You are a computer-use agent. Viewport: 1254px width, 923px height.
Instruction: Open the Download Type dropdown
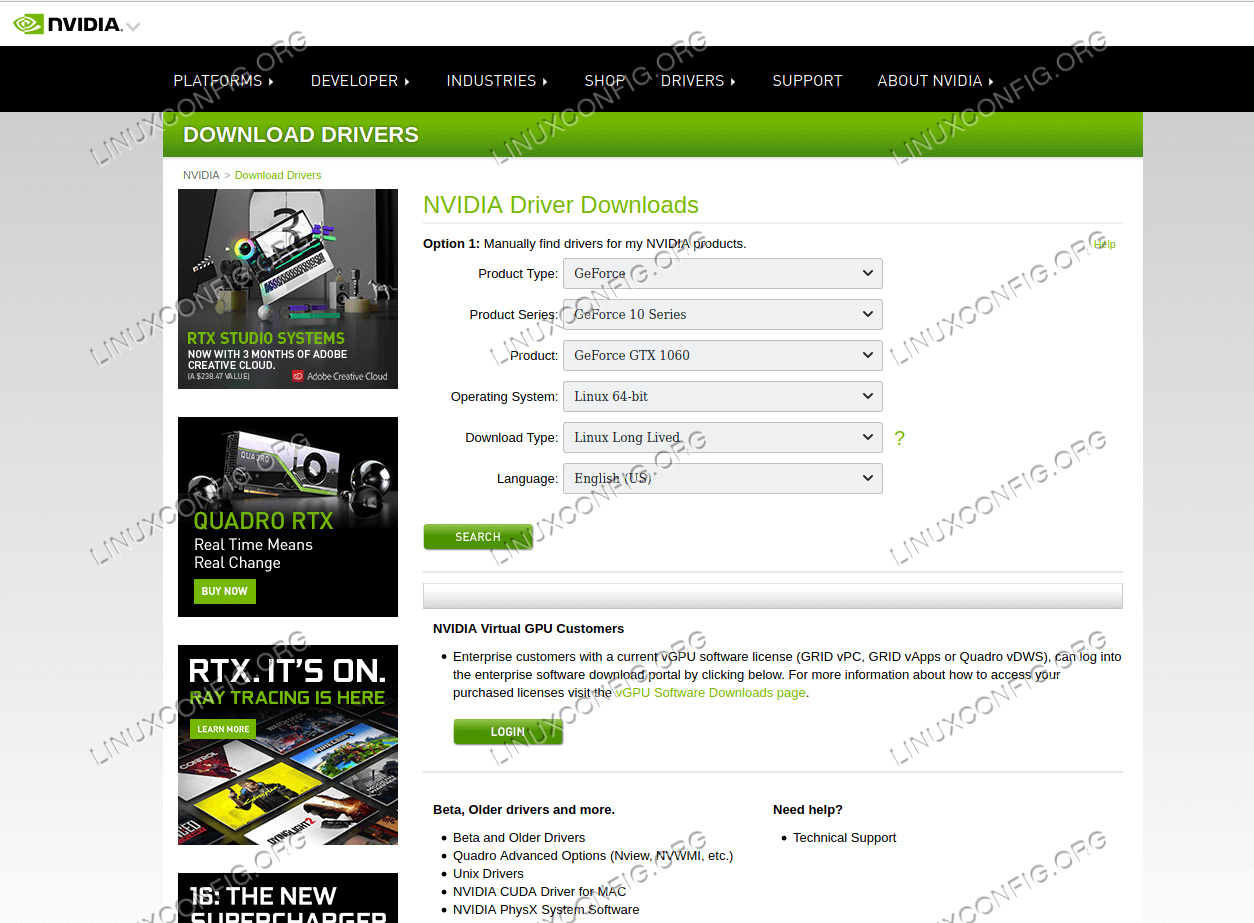pyautogui.click(x=722, y=437)
